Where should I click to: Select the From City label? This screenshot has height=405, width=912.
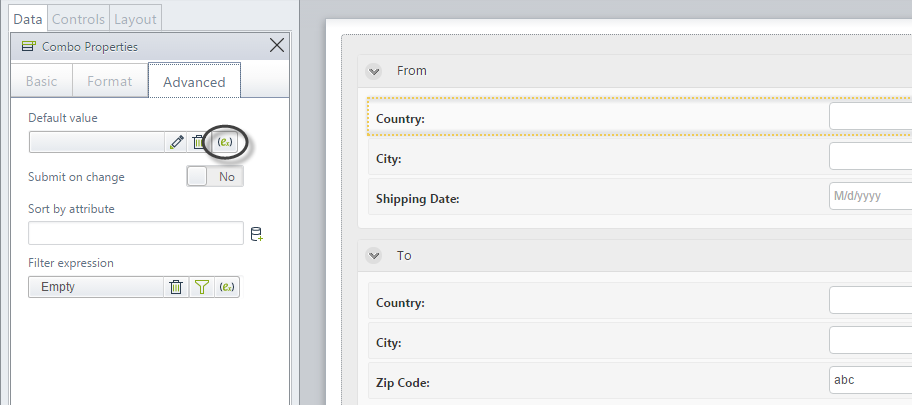389,159
